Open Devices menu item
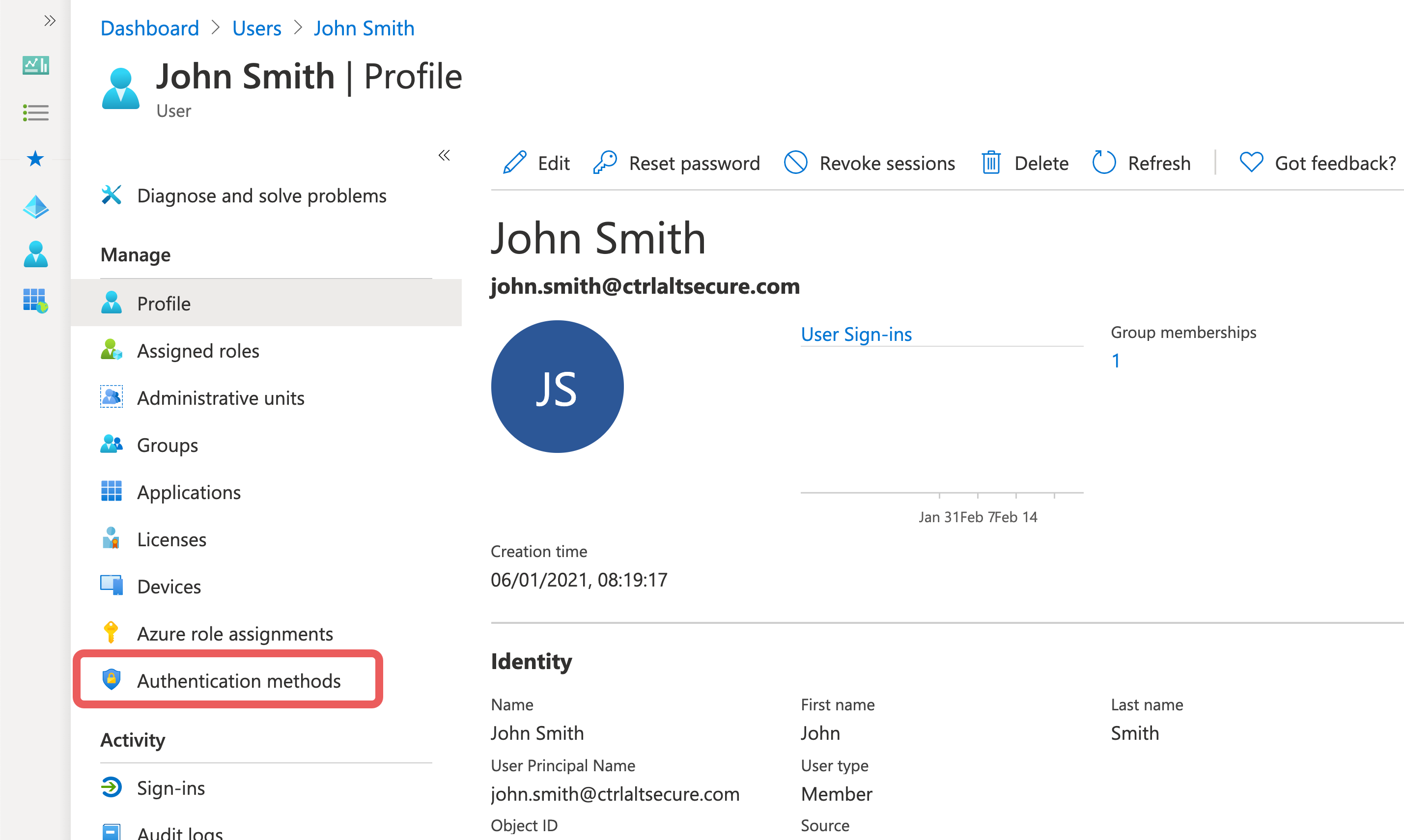 pyautogui.click(x=169, y=587)
